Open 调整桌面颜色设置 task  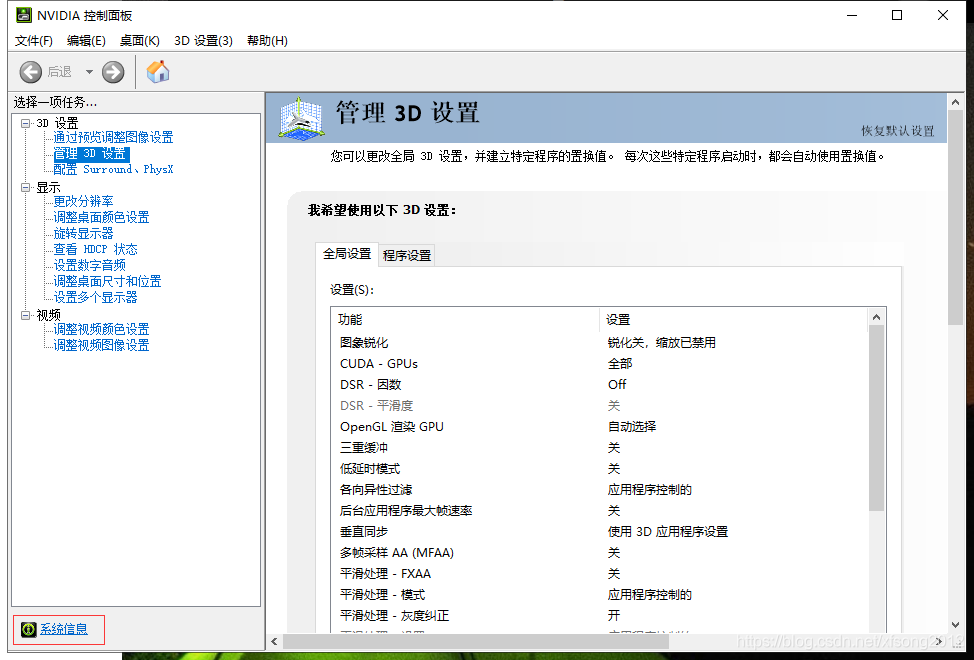tap(101, 217)
